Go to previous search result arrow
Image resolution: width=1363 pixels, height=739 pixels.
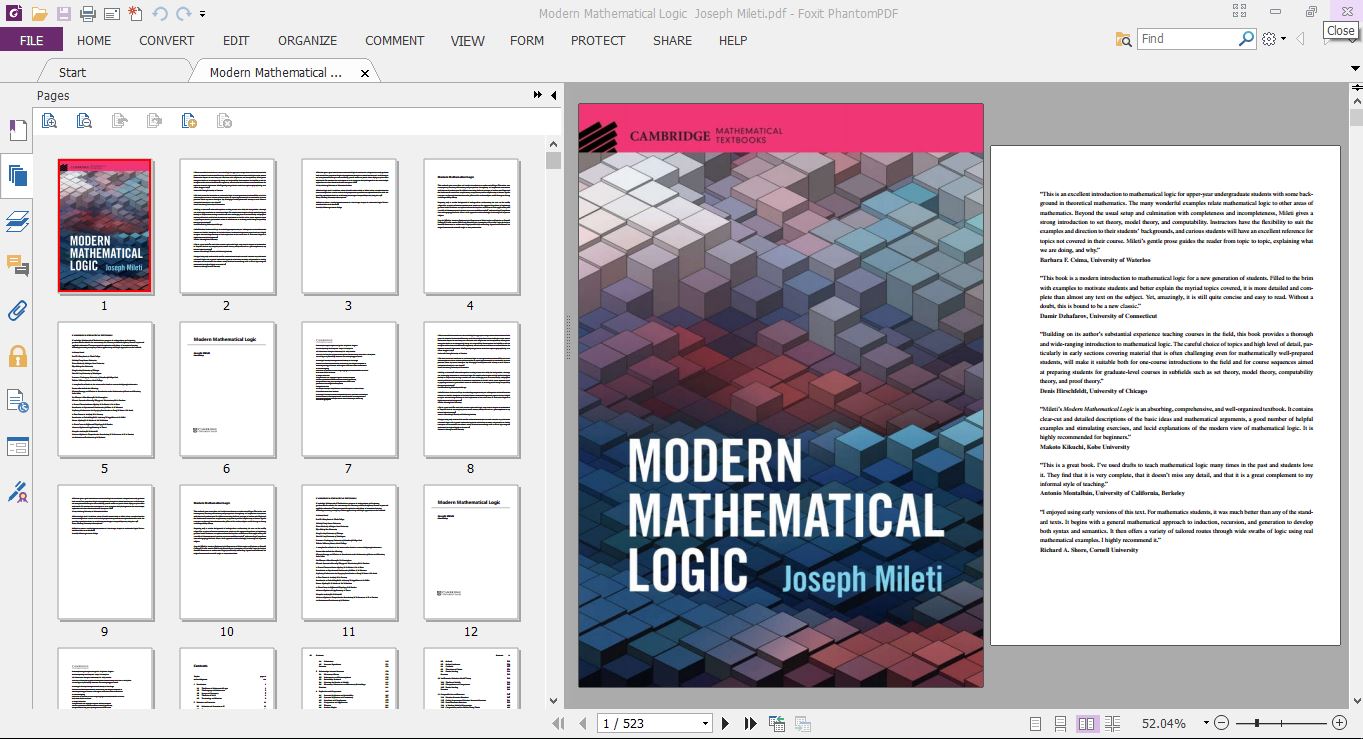(1301, 39)
